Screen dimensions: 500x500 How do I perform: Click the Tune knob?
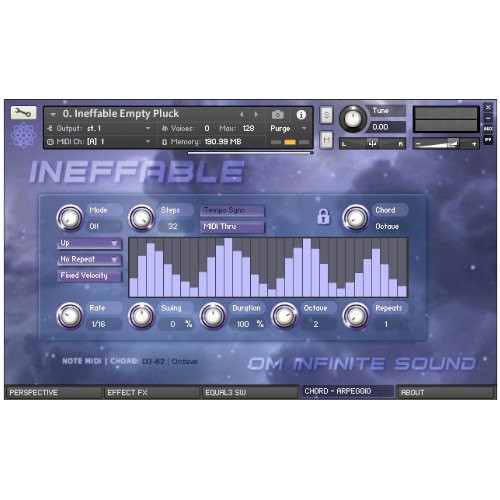[352, 119]
